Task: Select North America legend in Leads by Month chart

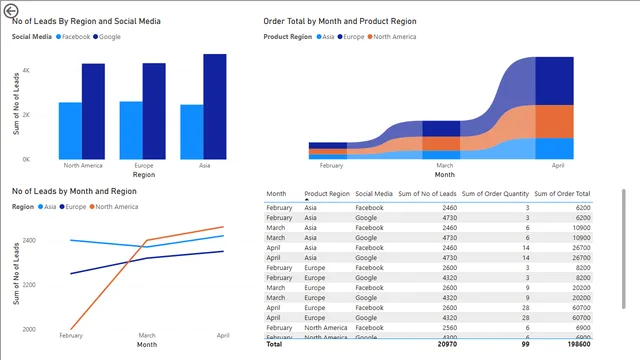Action: click(x=114, y=207)
